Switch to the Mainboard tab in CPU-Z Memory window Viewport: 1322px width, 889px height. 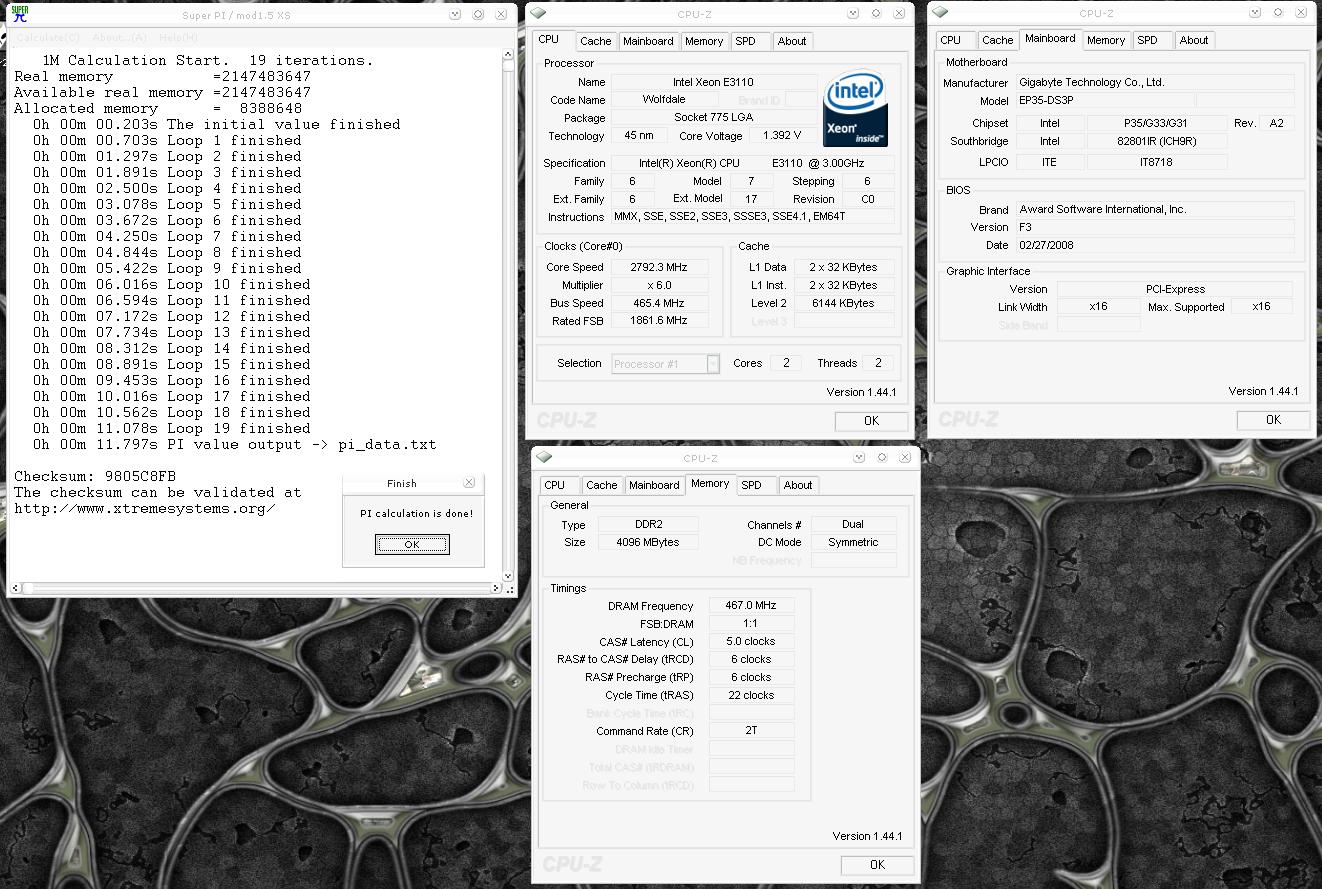click(x=654, y=485)
